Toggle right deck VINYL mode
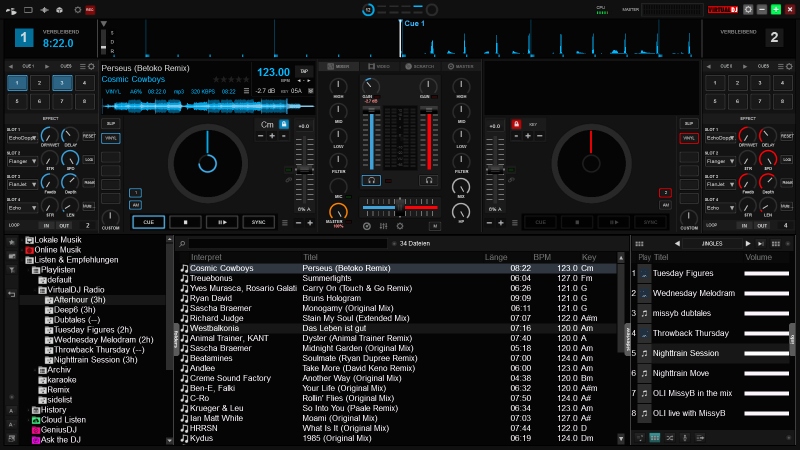 (x=689, y=138)
